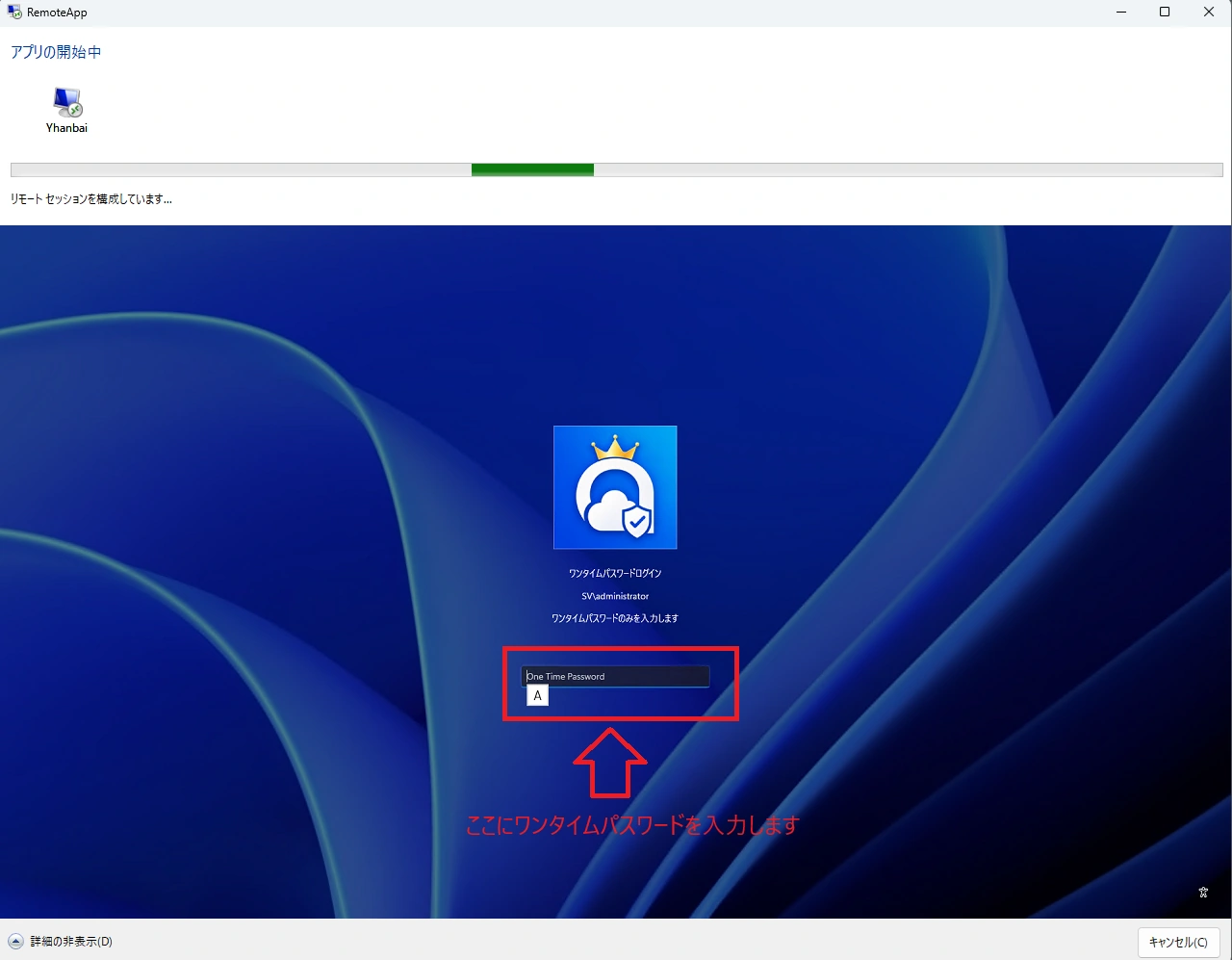This screenshot has width=1232, height=960.
Task: Click the ワンタイムパスワードのみを入力します instruction text
Action: (x=615, y=618)
